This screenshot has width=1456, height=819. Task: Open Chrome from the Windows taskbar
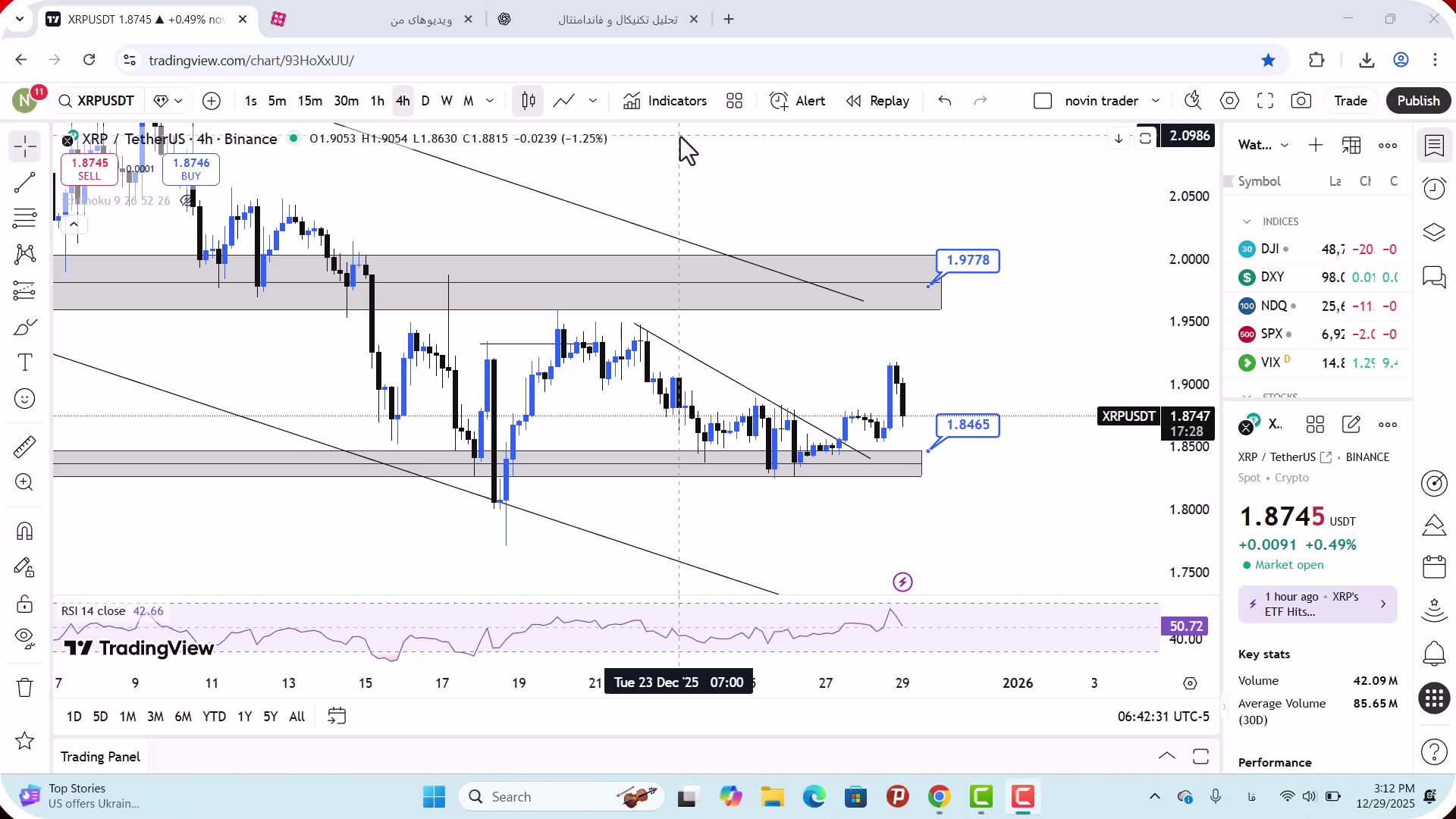pyautogui.click(x=939, y=797)
